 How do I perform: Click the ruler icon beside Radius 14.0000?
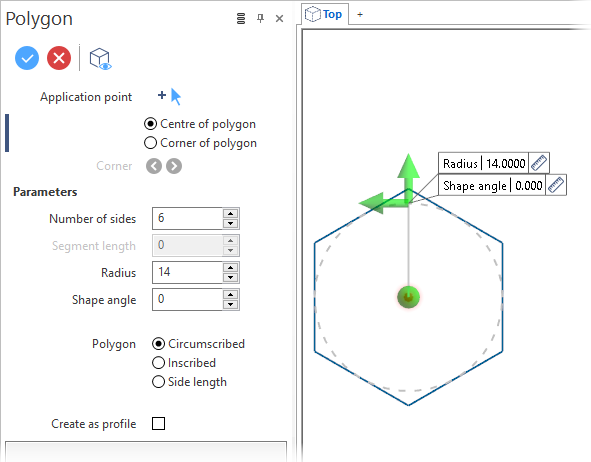pos(539,163)
